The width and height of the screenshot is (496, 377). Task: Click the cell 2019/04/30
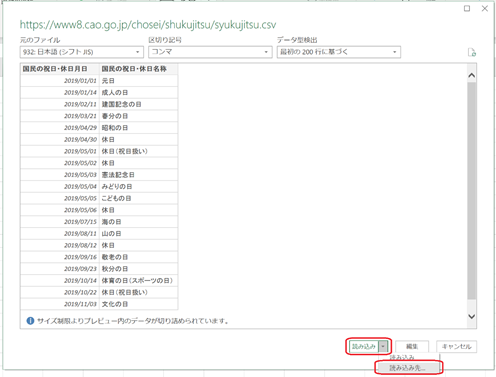coord(60,139)
